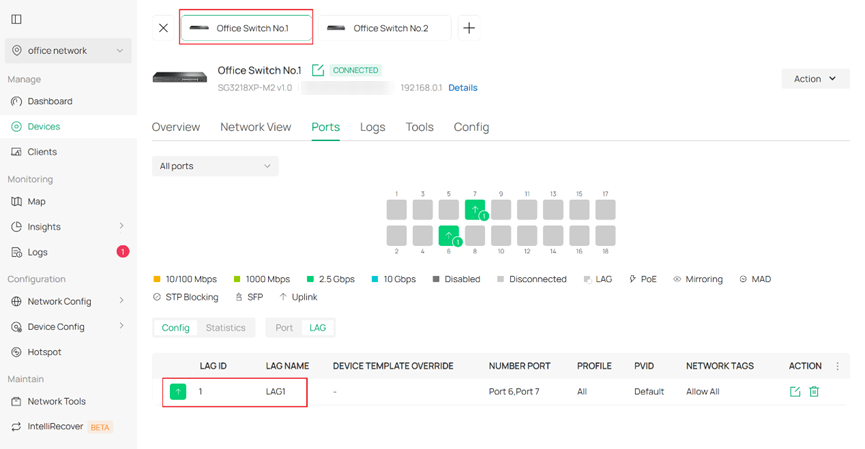Click the Details link
865x449 pixels.
(462, 88)
